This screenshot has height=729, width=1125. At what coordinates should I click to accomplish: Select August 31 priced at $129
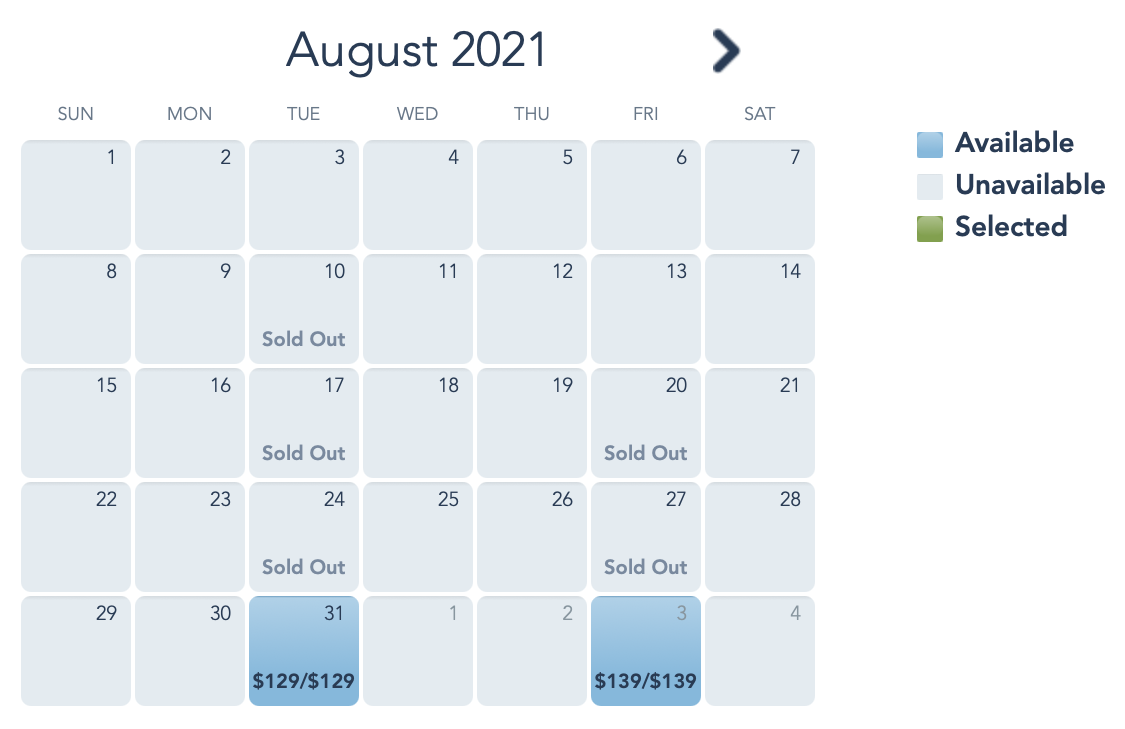[304, 651]
